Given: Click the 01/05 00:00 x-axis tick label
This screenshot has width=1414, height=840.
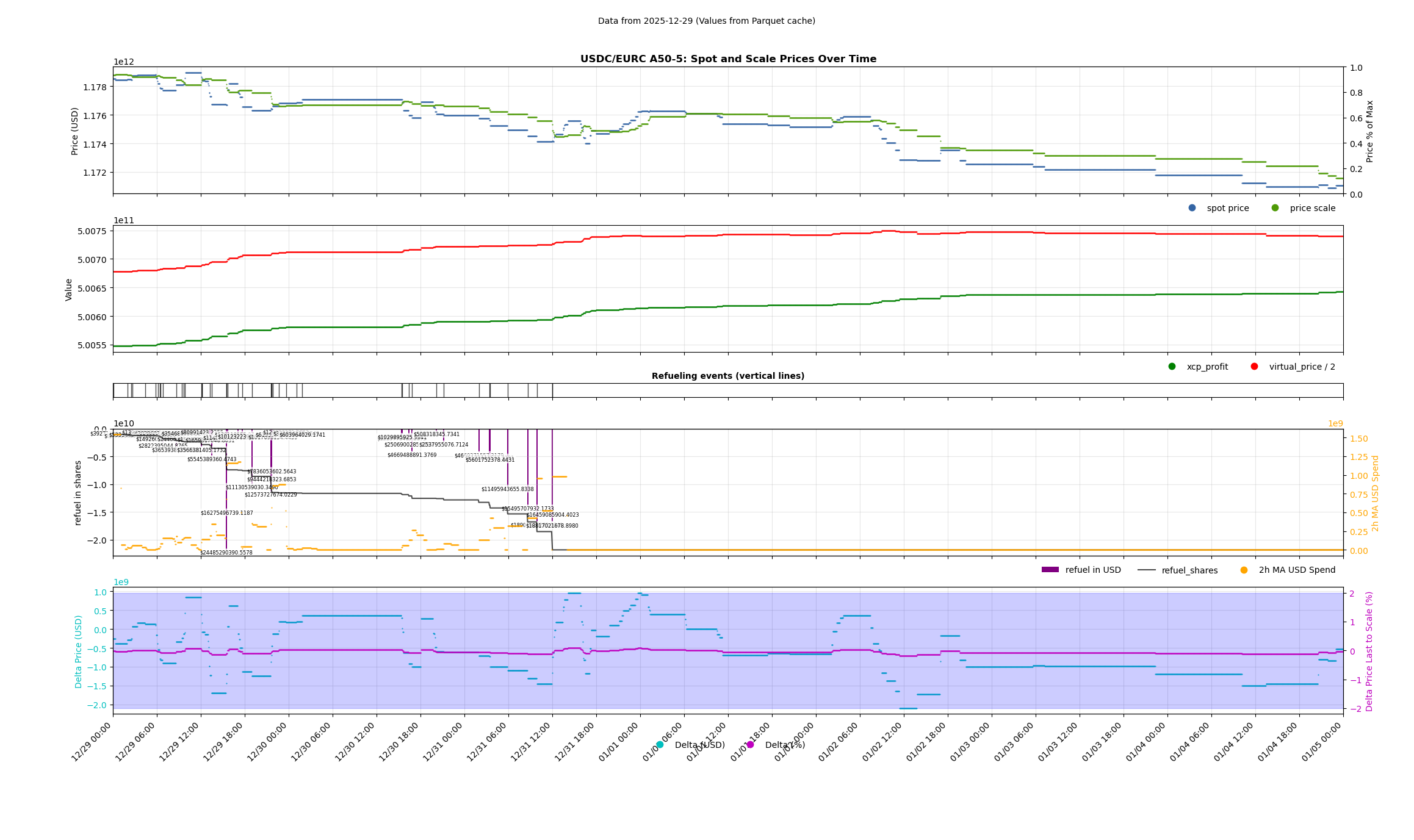Looking at the screenshot, I should pos(1322,742).
